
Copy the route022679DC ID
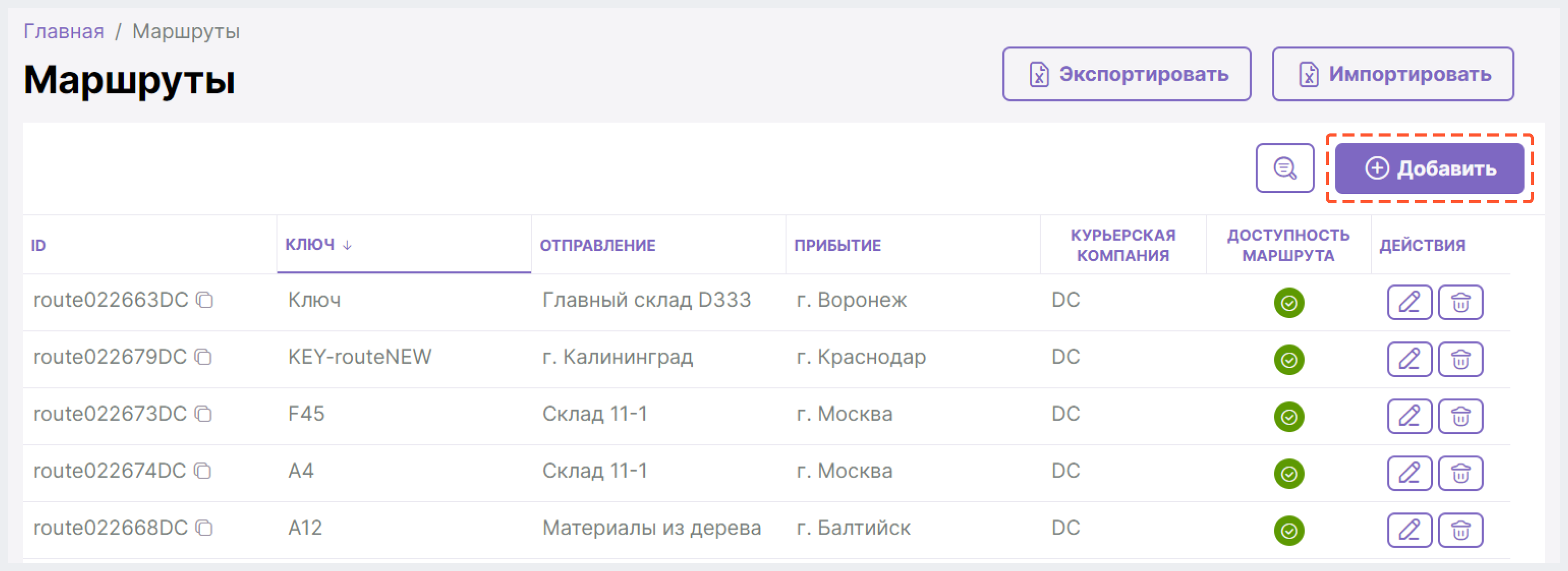click(203, 357)
